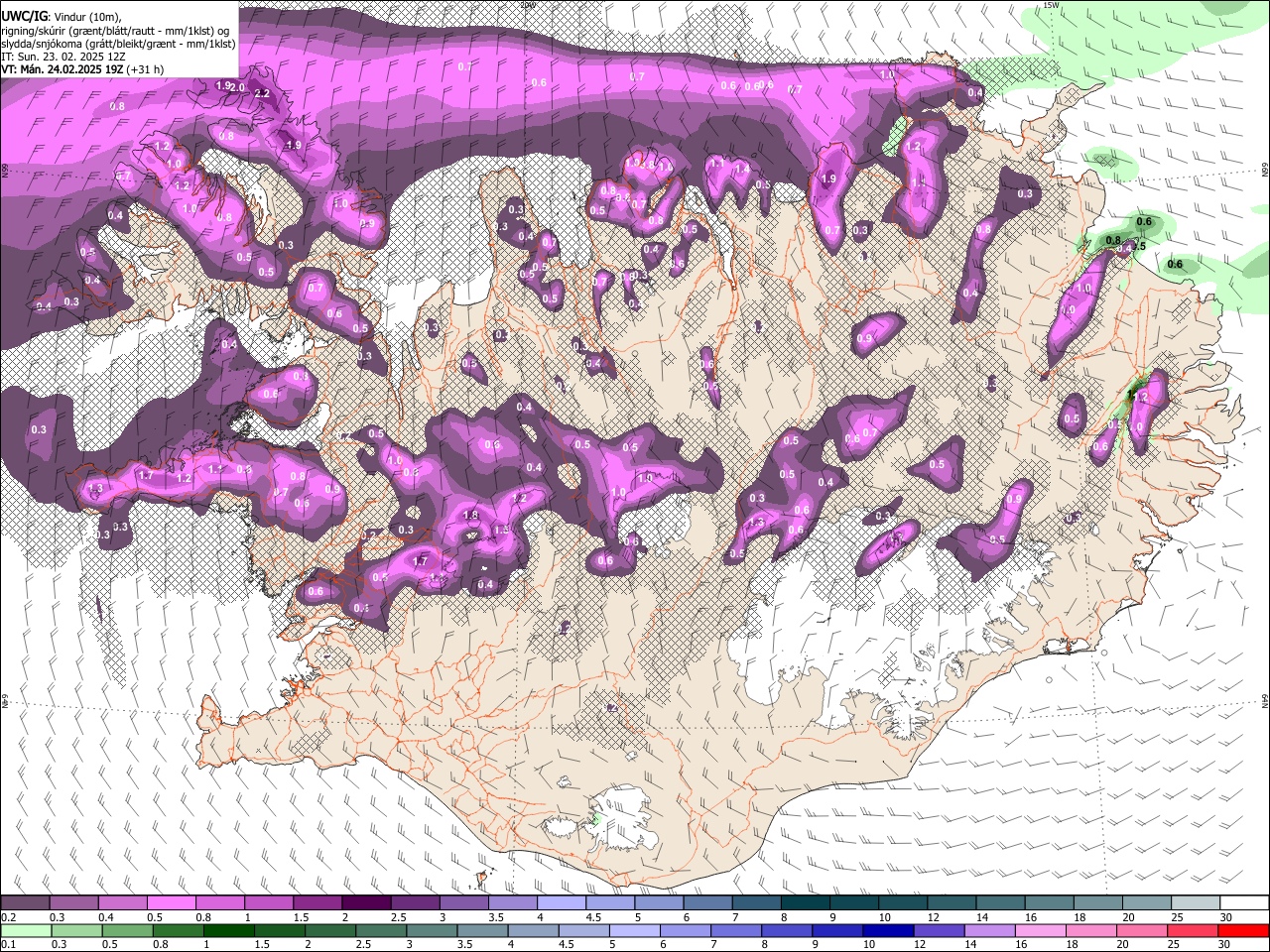Click the '4.5' label in the snow legend row

[592, 917]
